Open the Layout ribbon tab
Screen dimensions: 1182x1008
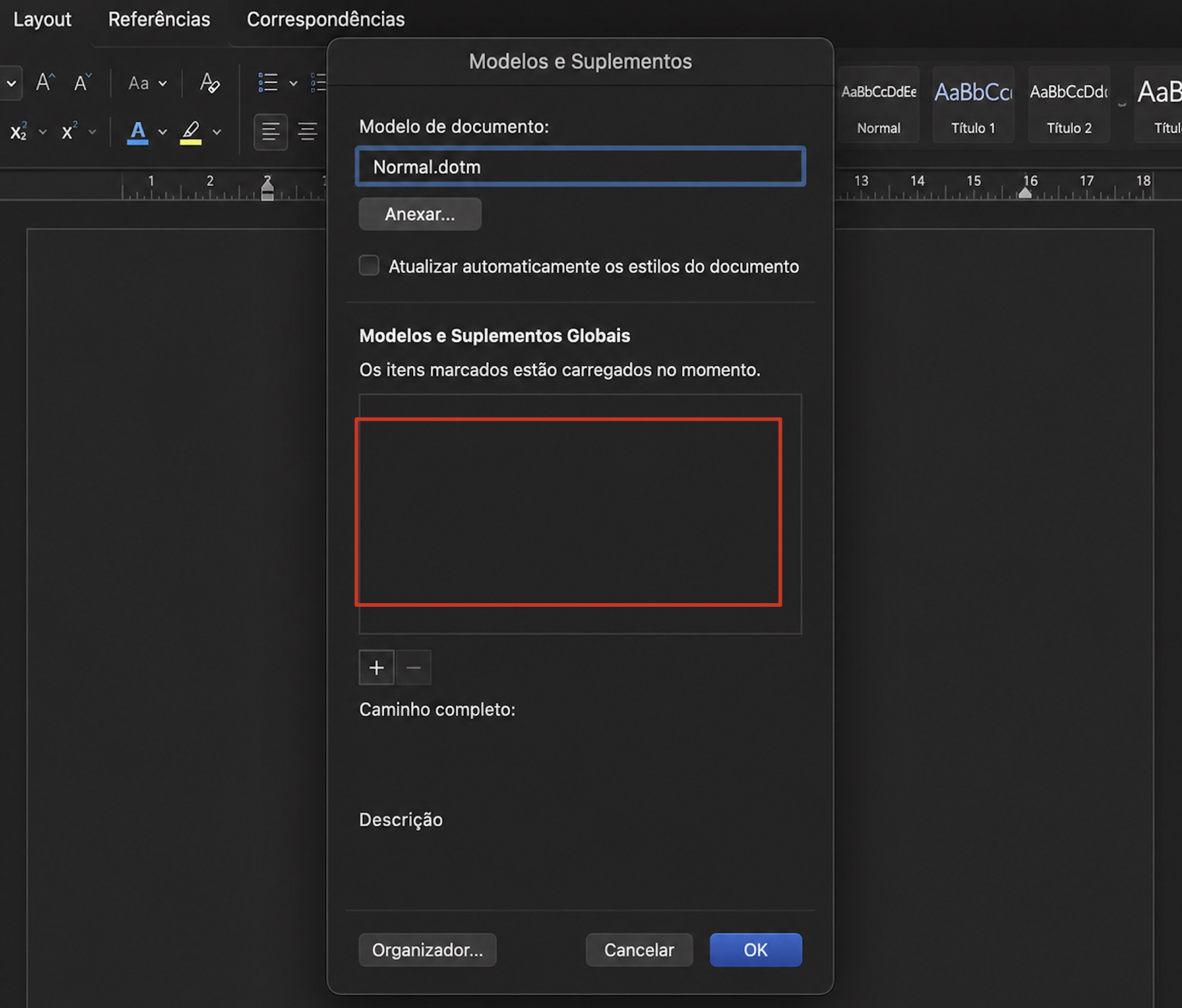42,19
